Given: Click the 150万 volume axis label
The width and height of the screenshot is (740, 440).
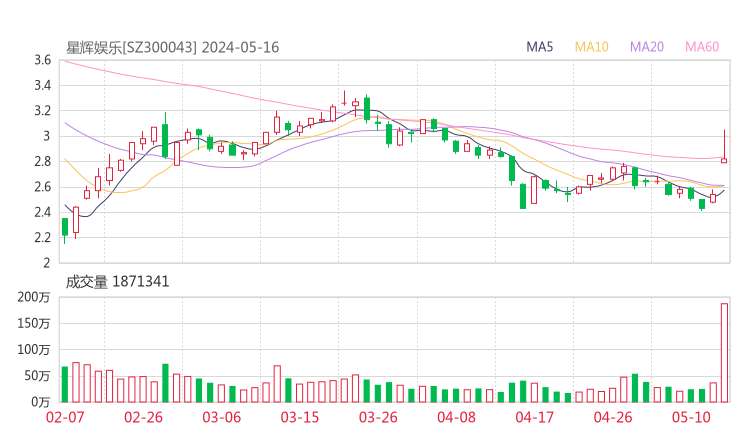Looking at the screenshot, I should tap(34, 323).
